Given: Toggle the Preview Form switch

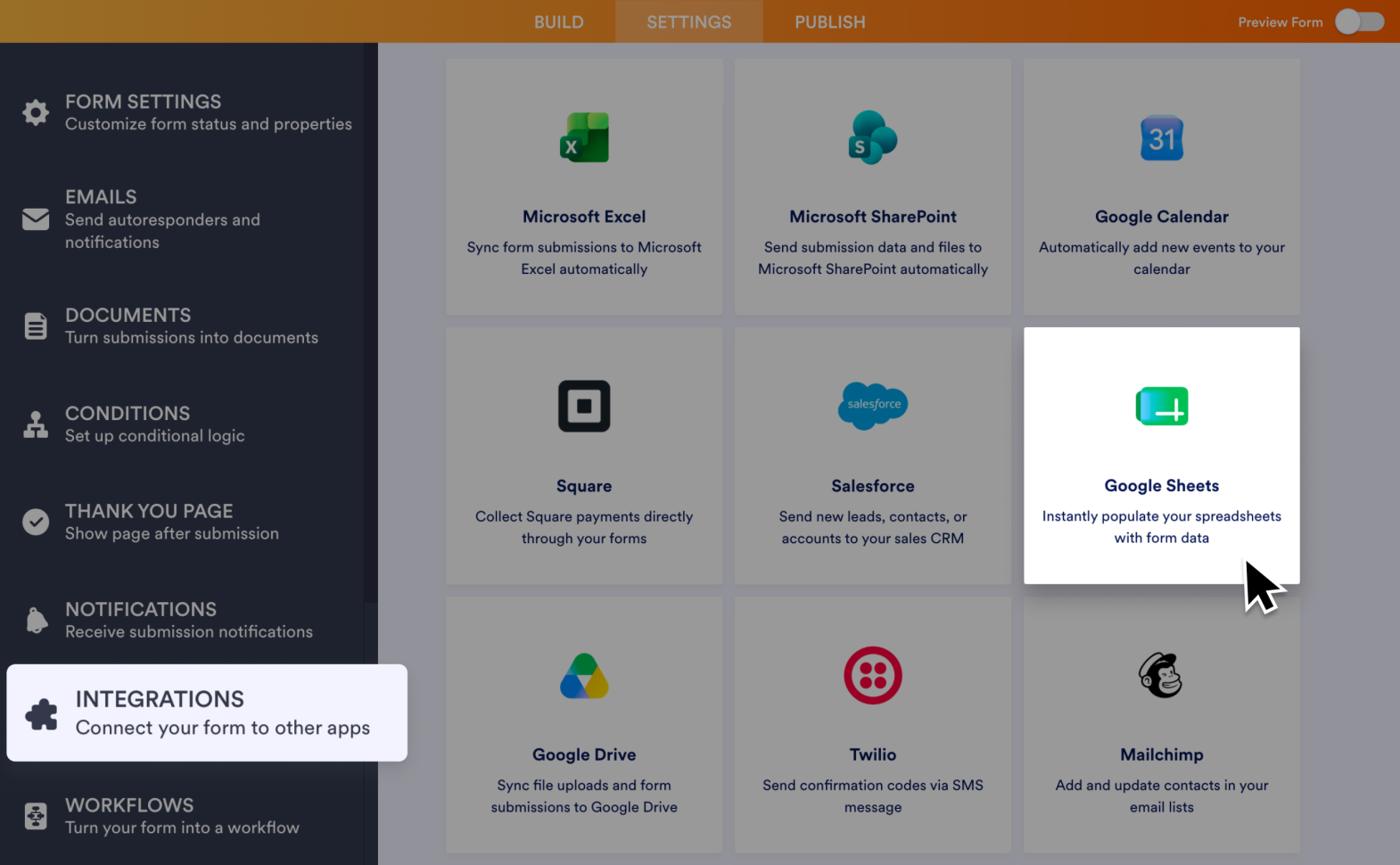Looking at the screenshot, I should tap(1359, 21).
